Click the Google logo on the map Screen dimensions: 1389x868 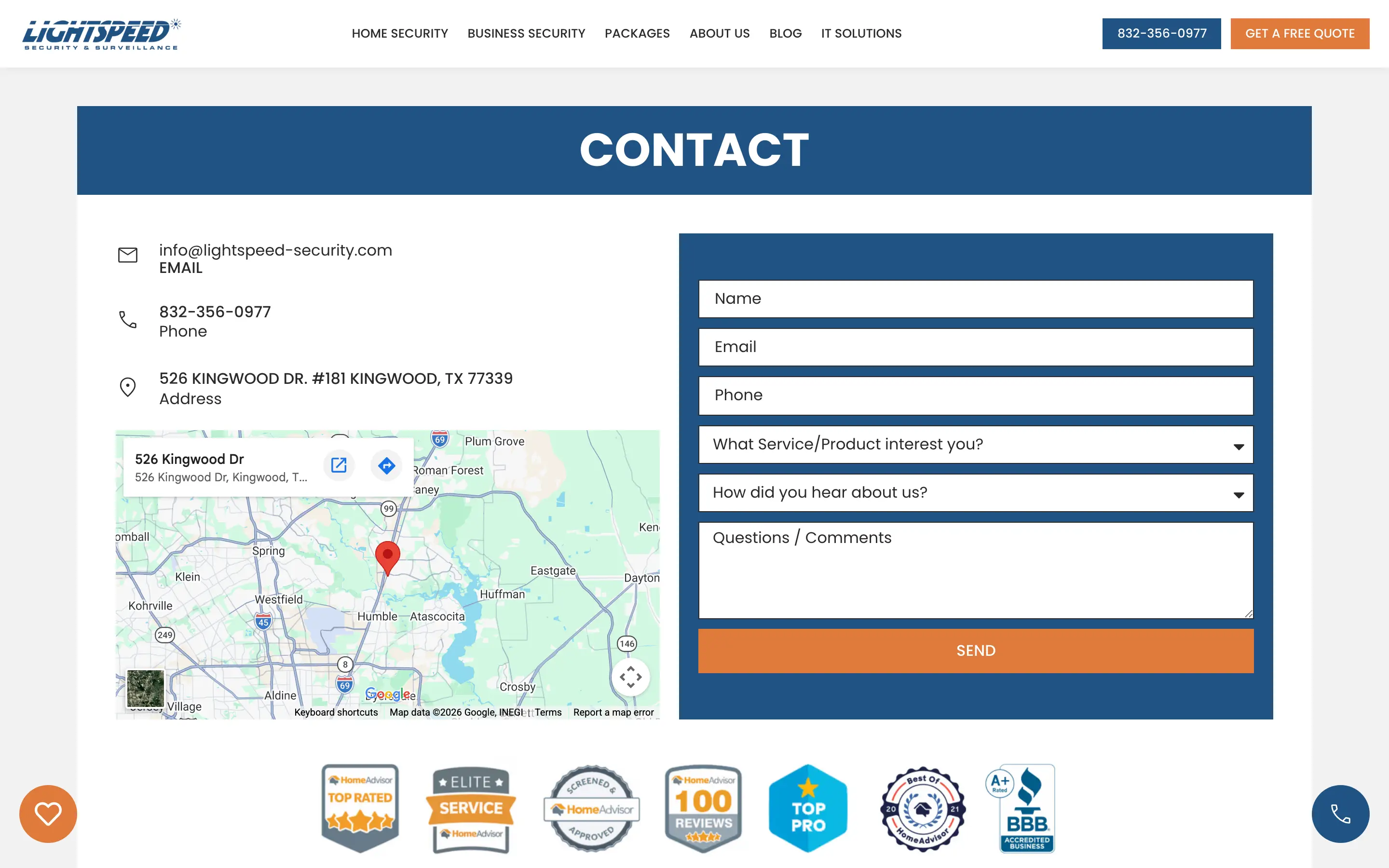(387, 694)
